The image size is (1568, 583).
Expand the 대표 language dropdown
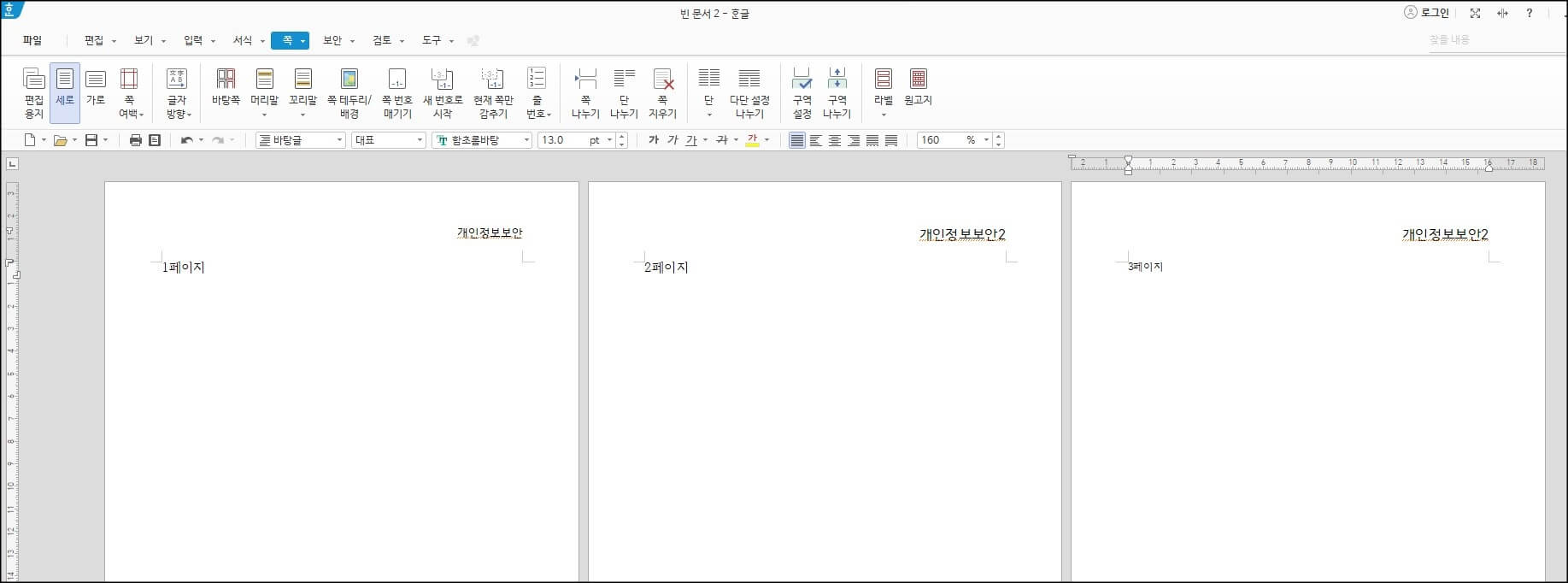coord(420,140)
